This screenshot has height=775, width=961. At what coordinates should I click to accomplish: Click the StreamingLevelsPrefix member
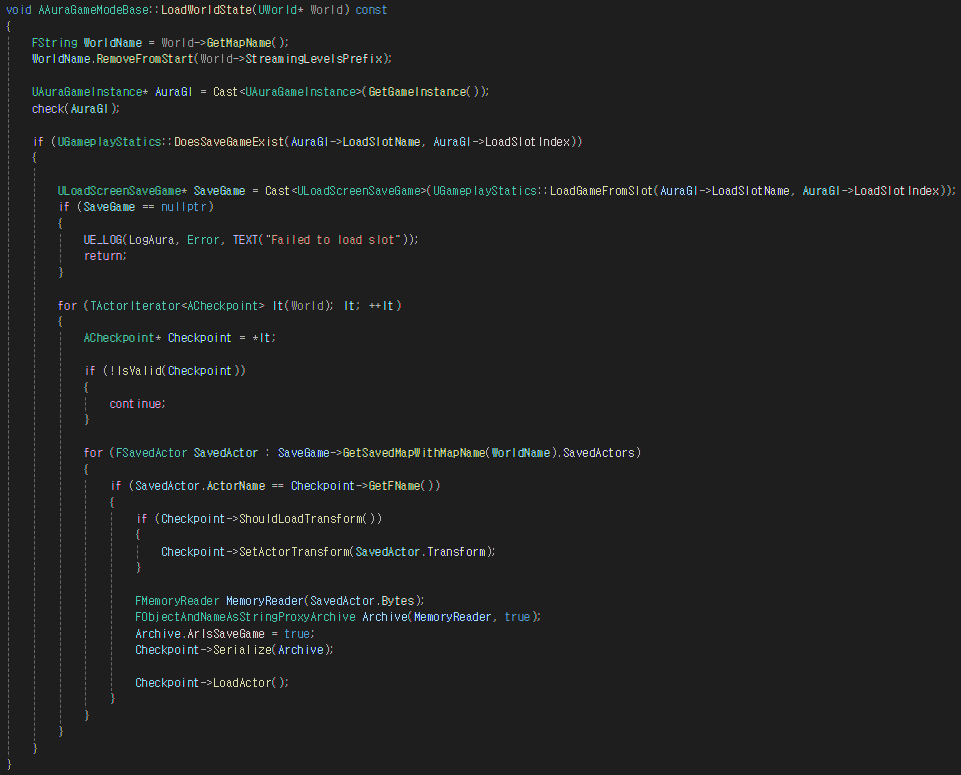(314, 59)
